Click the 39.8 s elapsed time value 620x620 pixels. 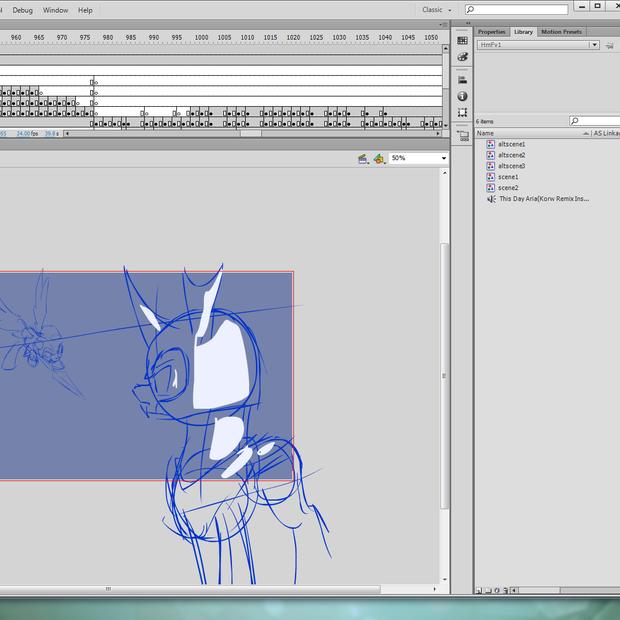pyautogui.click(x=51, y=134)
